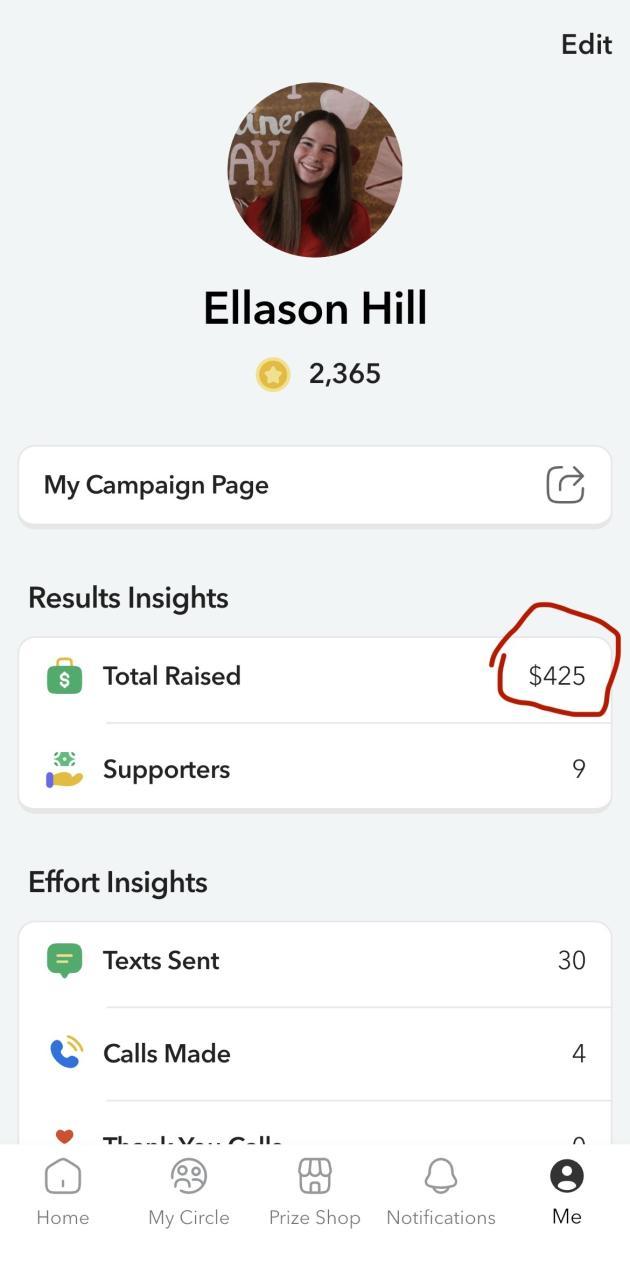Tap the Supporters hand icon
Viewport: 630px width, 1280px height.
coord(64,769)
